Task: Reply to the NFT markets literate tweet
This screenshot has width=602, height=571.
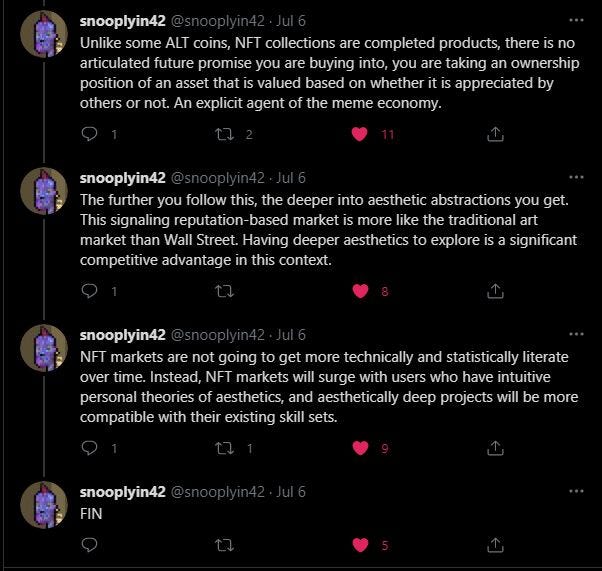Action: point(89,448)
